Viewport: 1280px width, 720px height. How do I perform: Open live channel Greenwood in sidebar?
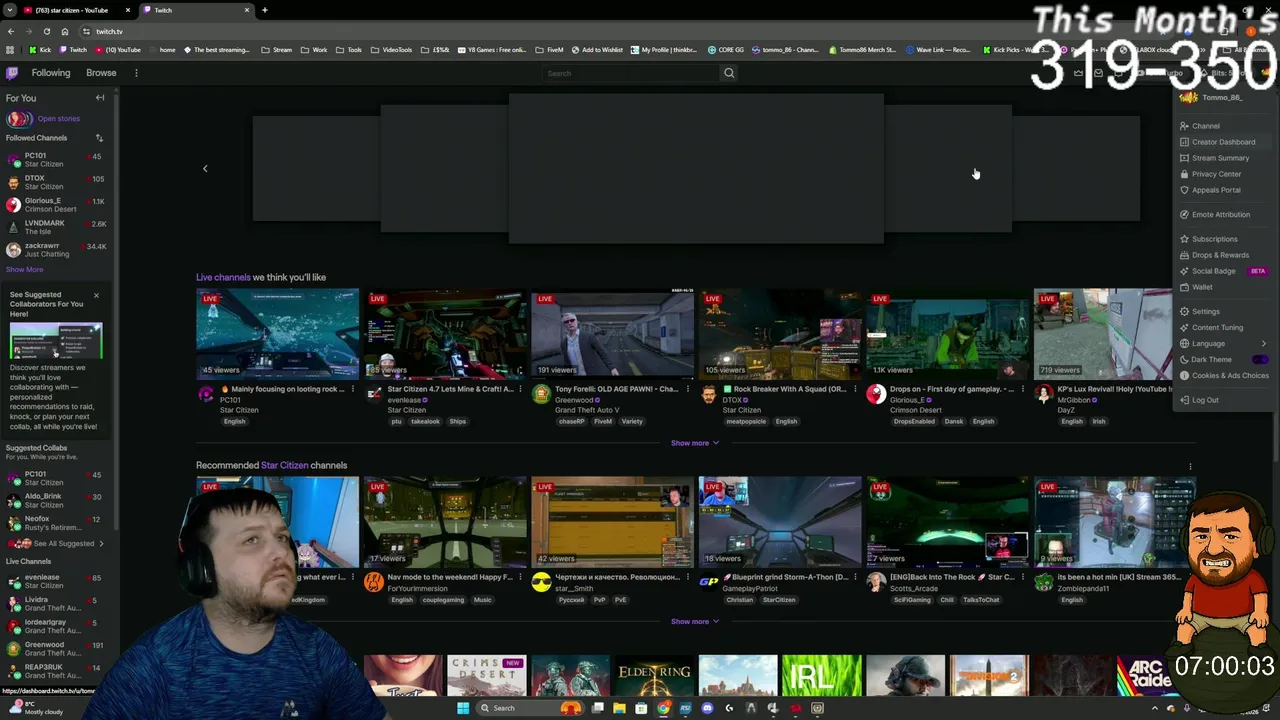click(57, 649)
